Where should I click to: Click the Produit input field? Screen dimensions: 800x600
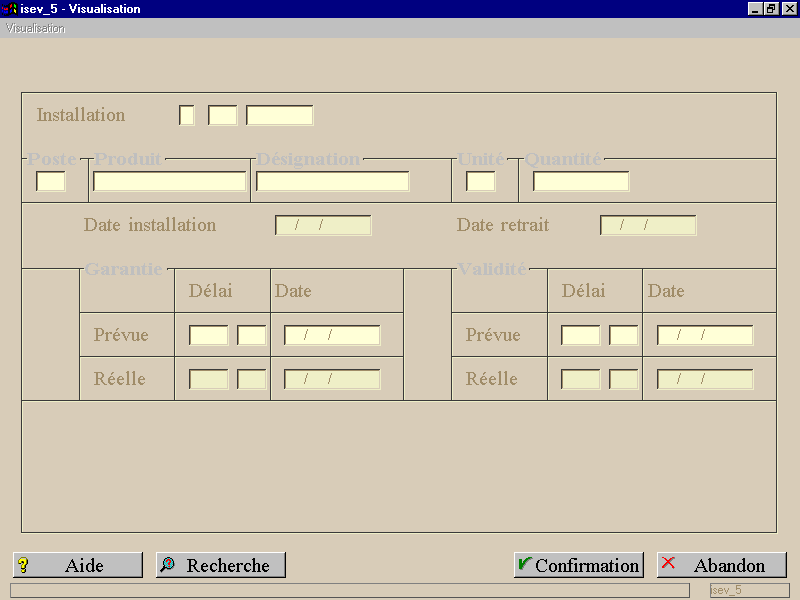click(169, 181)
